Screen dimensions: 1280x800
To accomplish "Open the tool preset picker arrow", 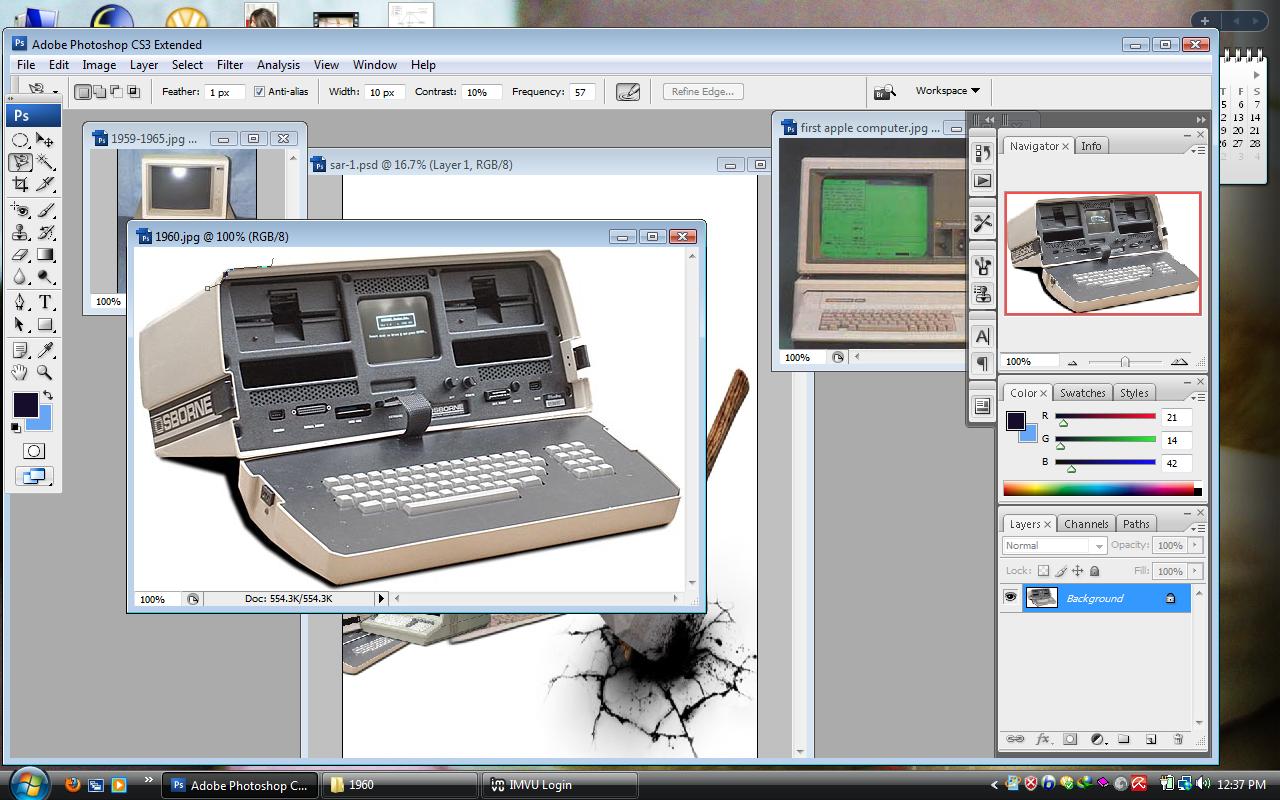I will [x=56, y=92].
